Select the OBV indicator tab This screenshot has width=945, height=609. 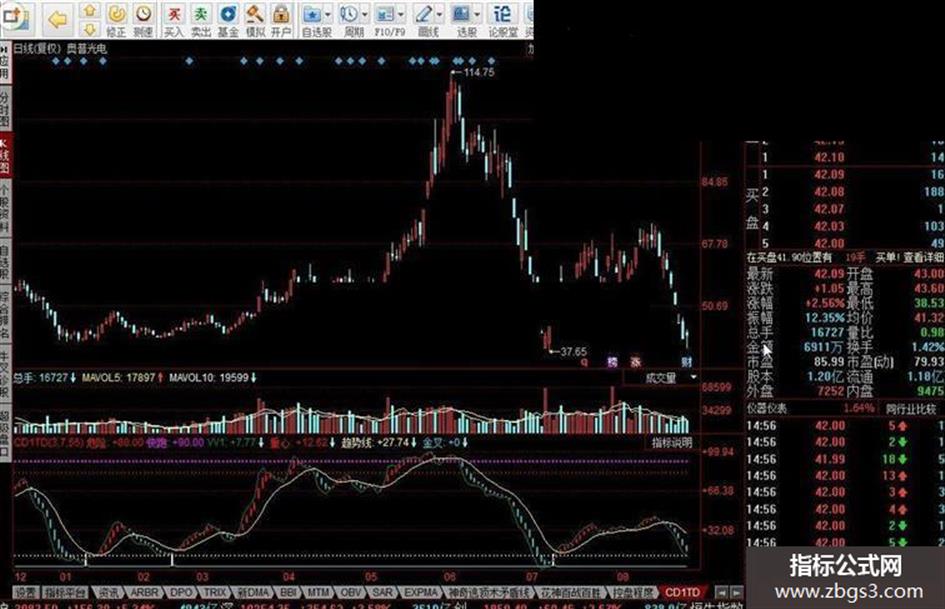[350, 593]
